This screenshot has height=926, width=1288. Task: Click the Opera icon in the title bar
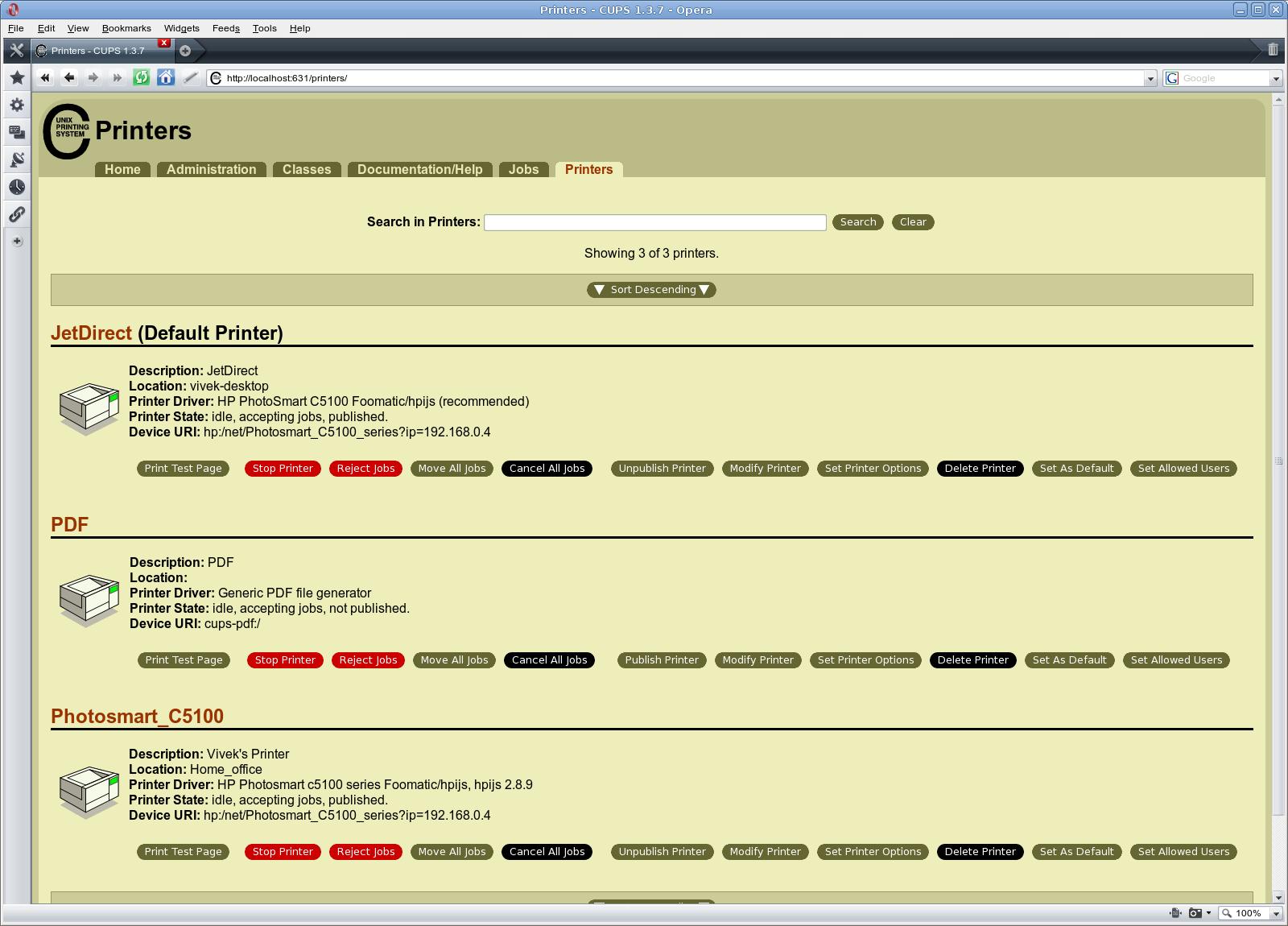pyautogui.click(x=12, y=10)
